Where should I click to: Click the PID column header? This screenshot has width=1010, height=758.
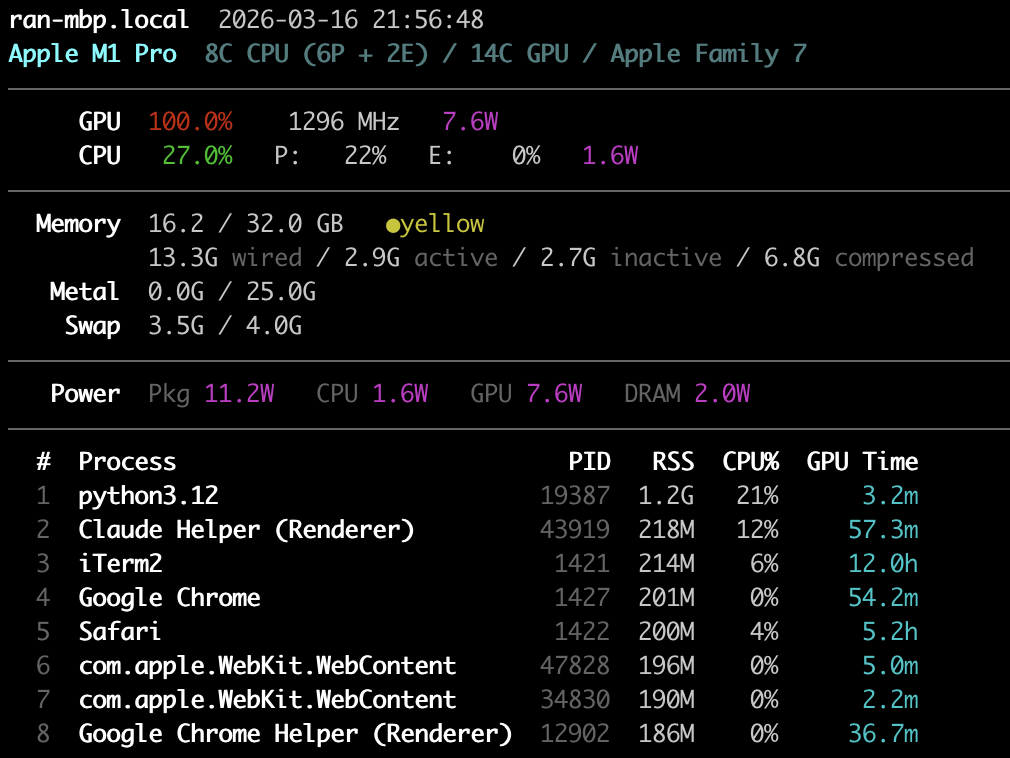pos(589,462)
